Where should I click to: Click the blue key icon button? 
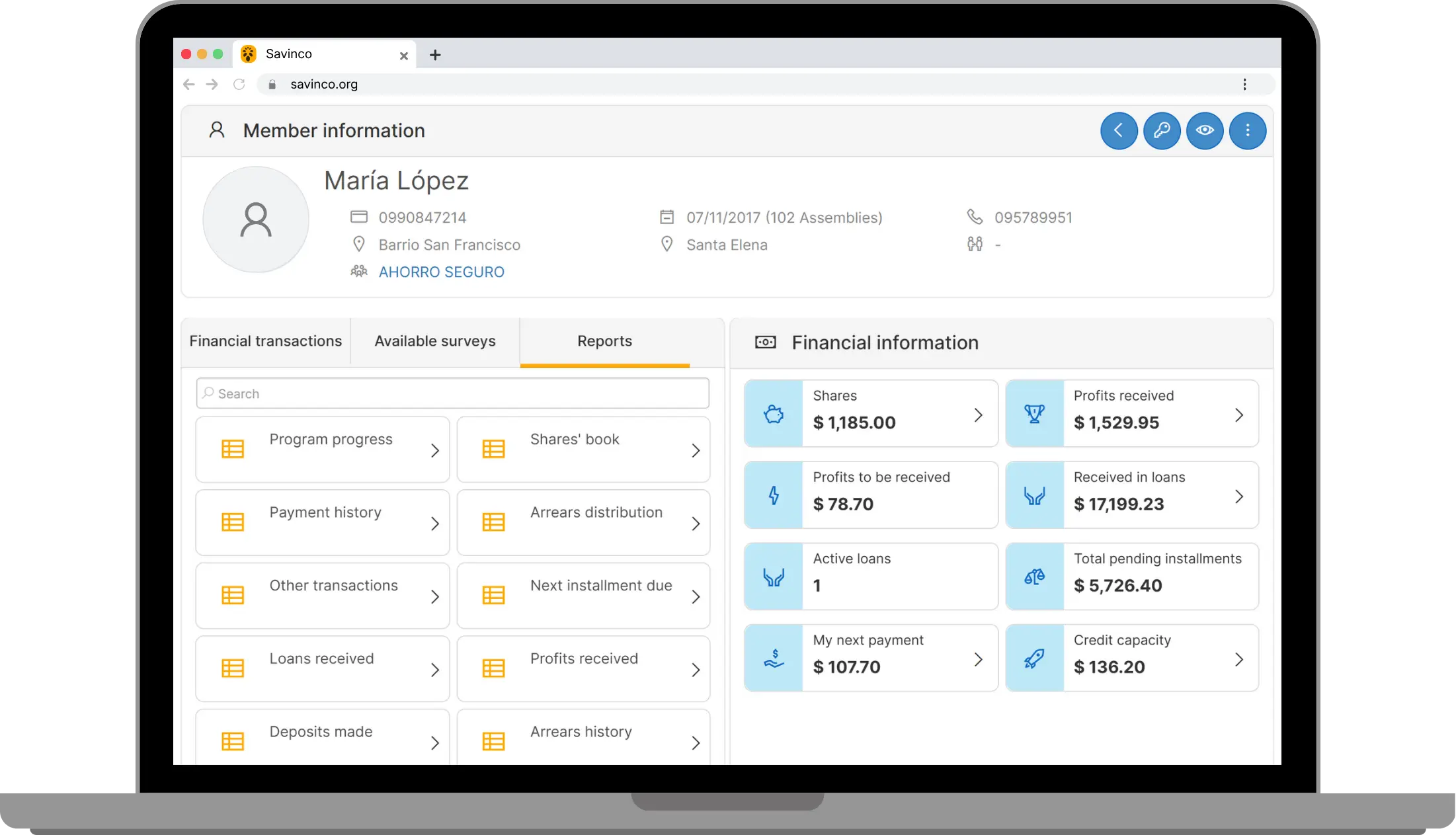click(1162, 131)
